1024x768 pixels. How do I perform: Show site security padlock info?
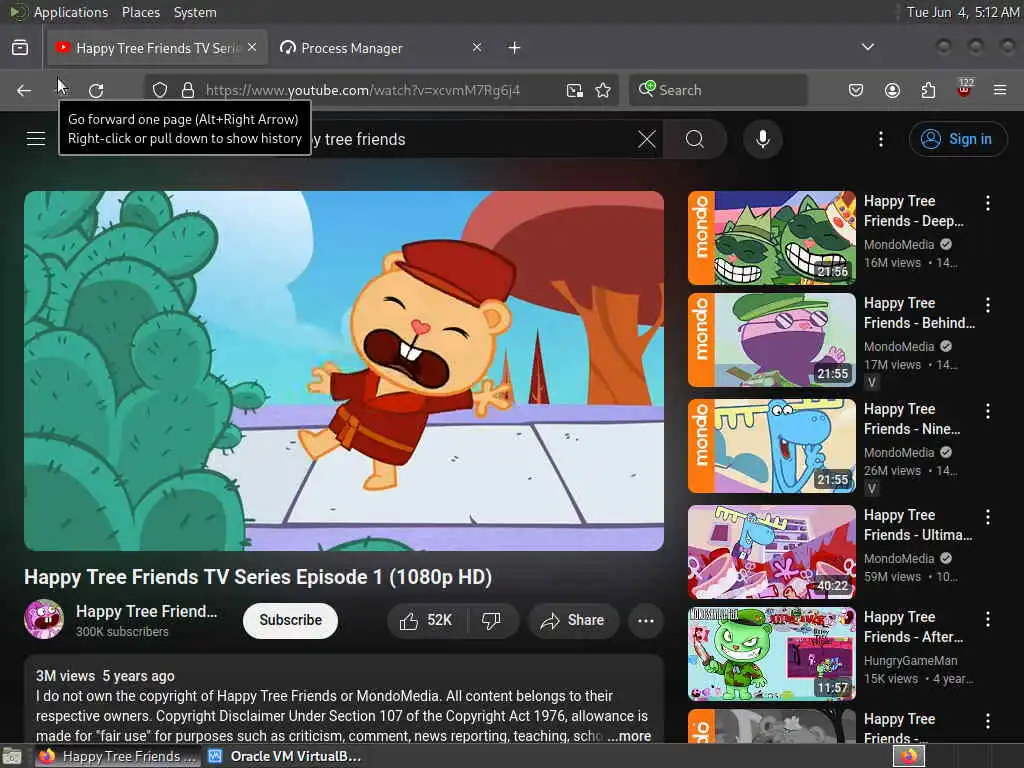coord(188,90)
